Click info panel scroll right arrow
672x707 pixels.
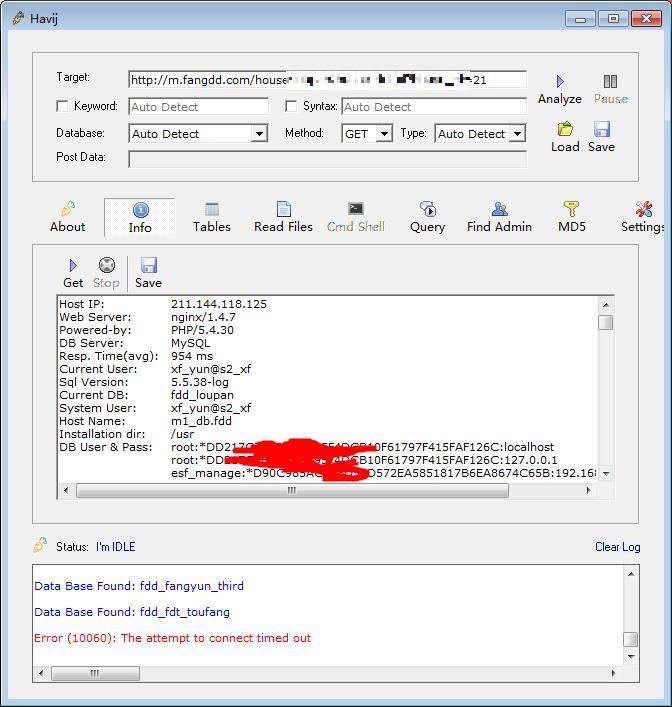588,490
